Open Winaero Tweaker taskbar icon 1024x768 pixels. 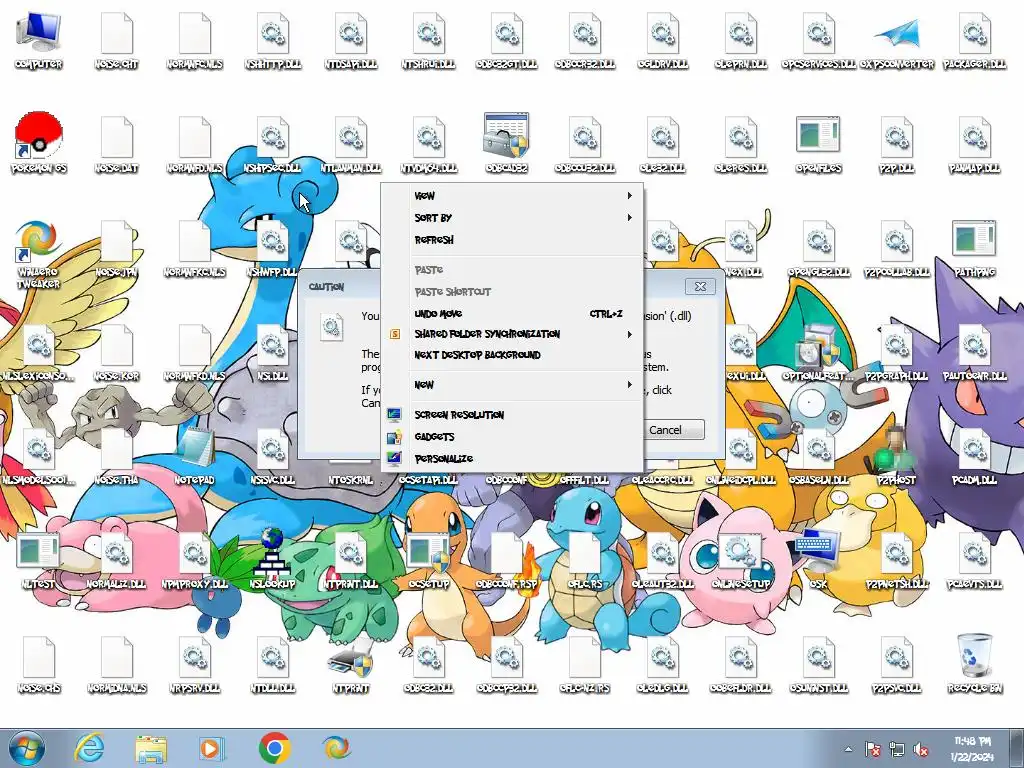[x=336, y=748]
